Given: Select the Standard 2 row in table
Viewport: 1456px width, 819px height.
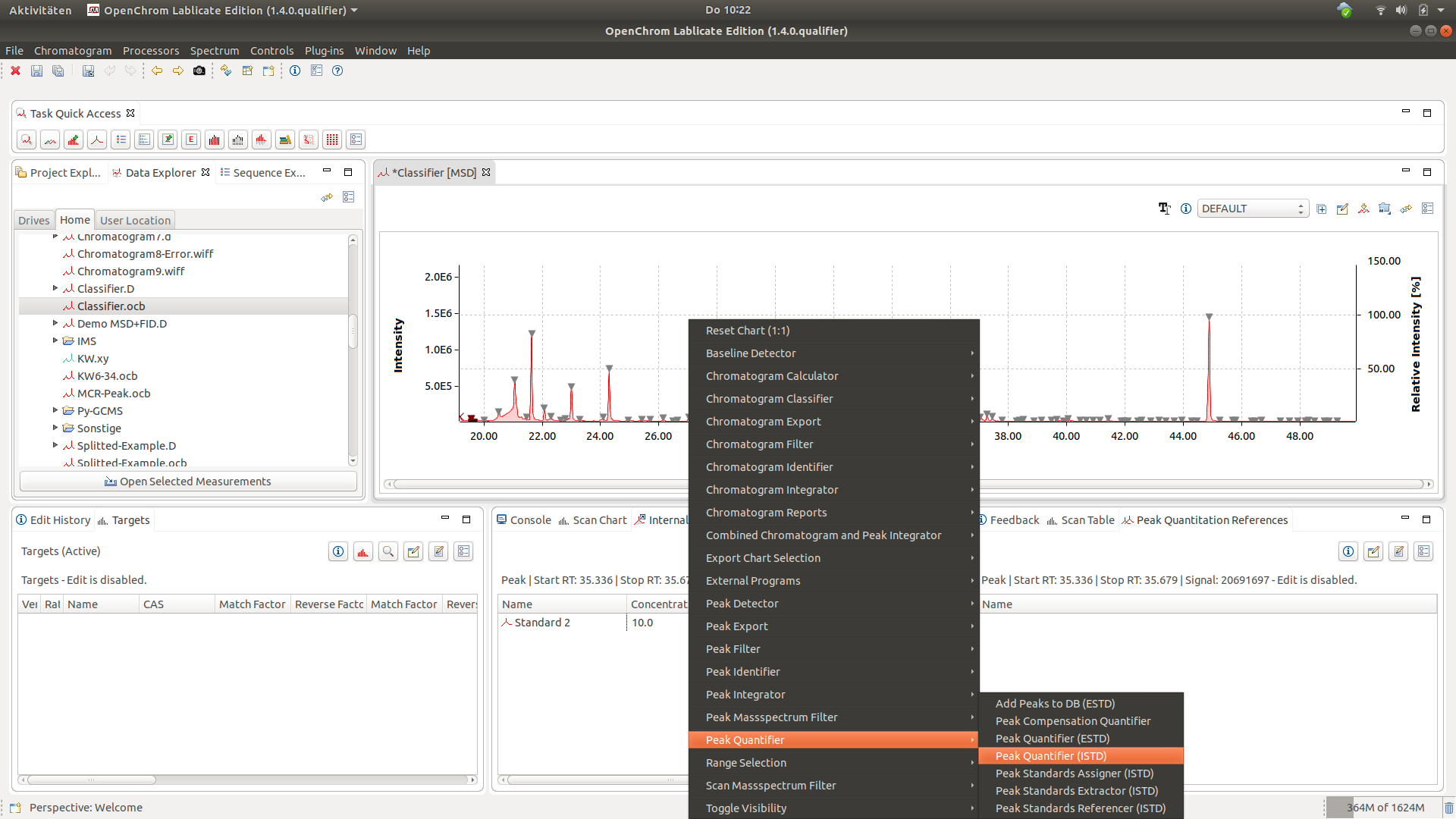Looking at the screenshot, I should tap(591, 623).
